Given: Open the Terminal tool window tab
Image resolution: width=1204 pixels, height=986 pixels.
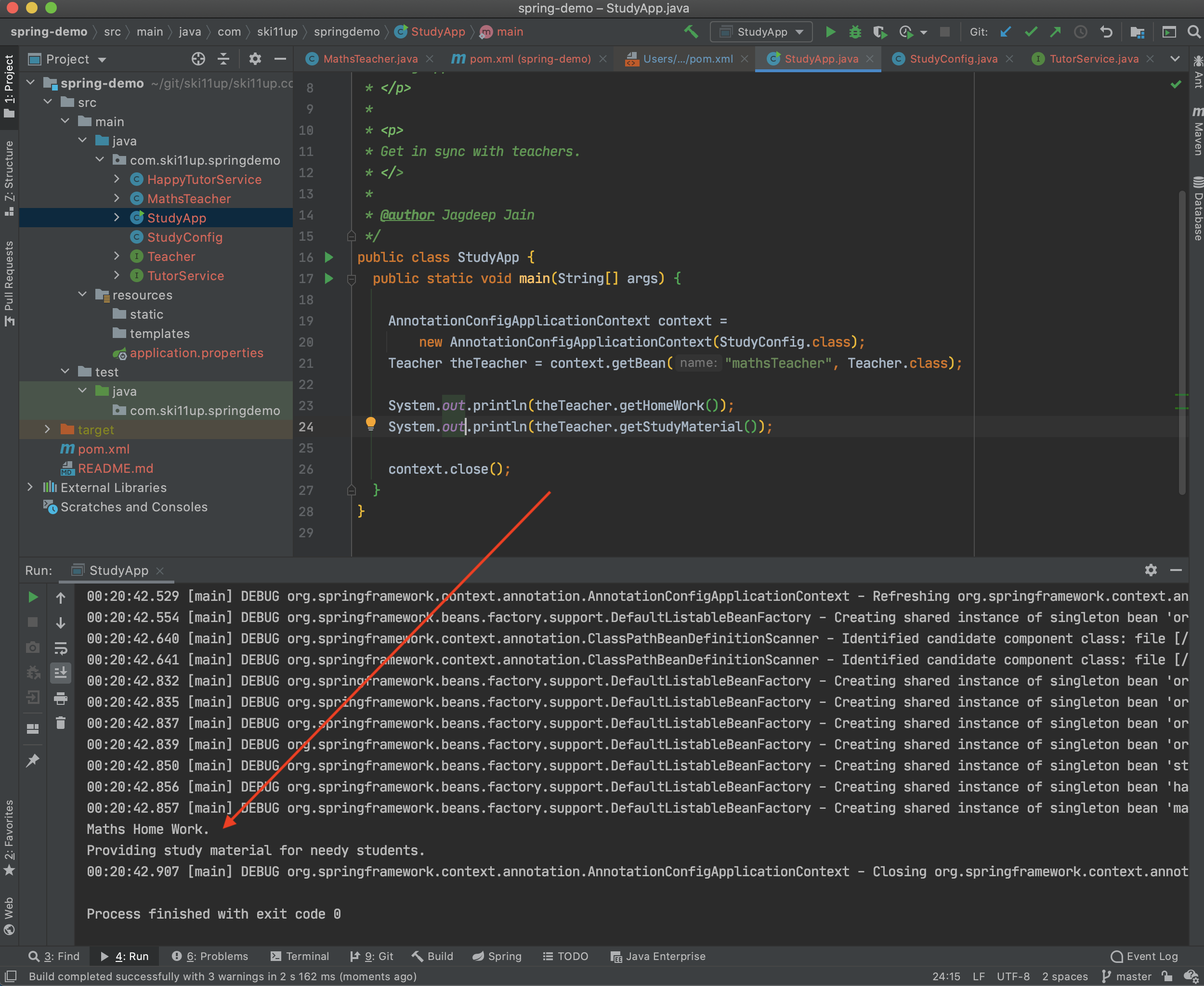Looking at the screenshot, I should [300, 956].
